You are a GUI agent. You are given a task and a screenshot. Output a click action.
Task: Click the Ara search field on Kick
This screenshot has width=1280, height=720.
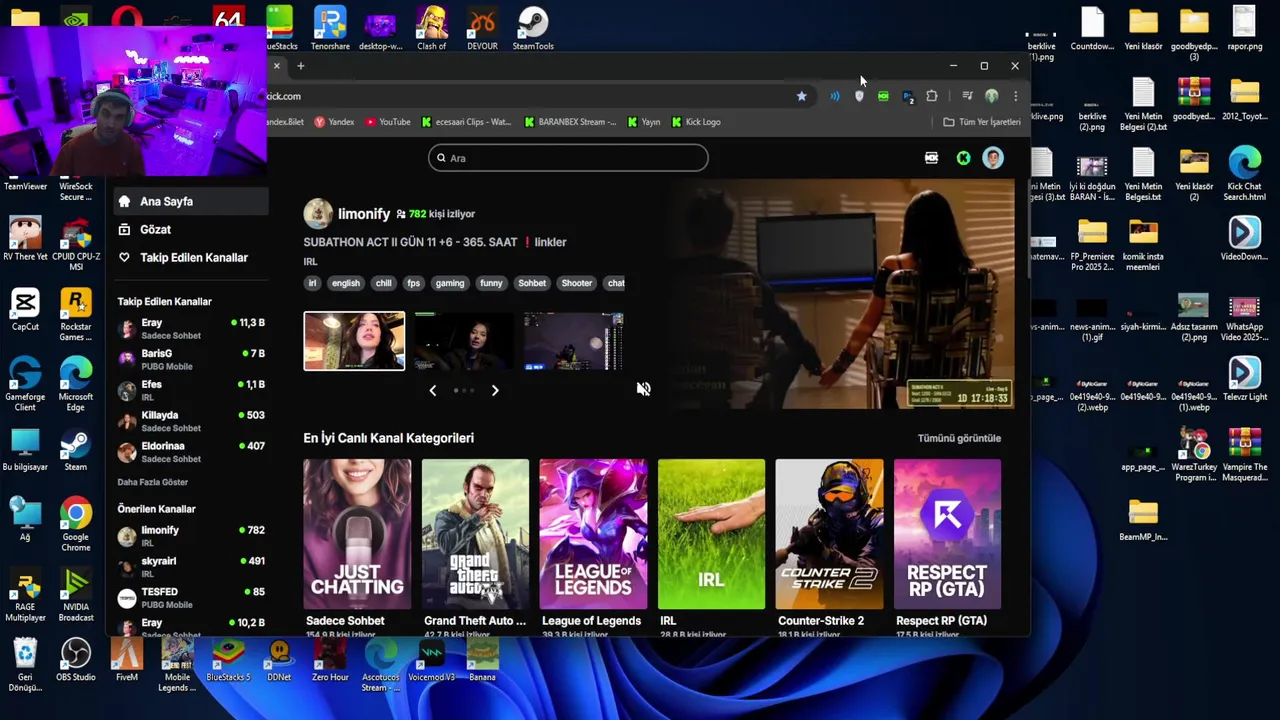tap(568, 158)
